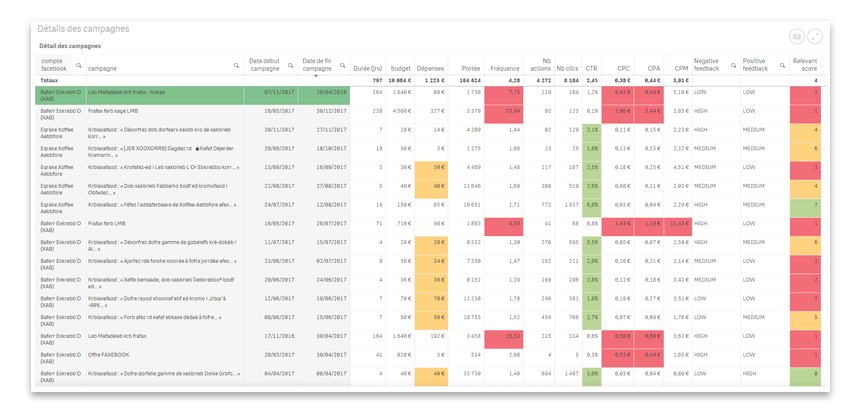Screen dimensions: 860x412
Task: Sort by Durée (jrs) column header
Action: [x=367, y=69]
